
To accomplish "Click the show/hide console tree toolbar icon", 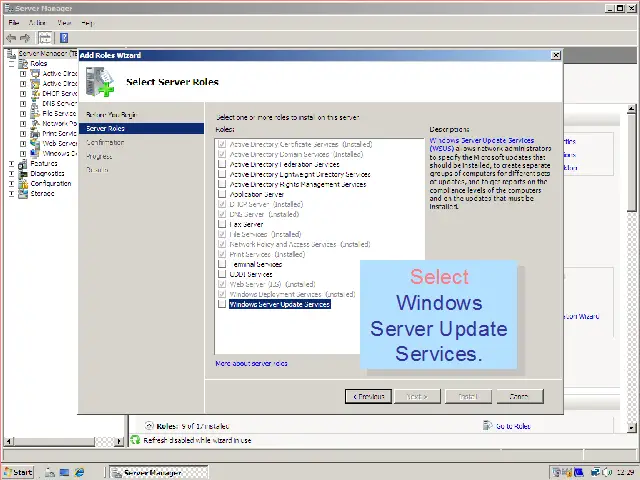I will coord(45,38).
